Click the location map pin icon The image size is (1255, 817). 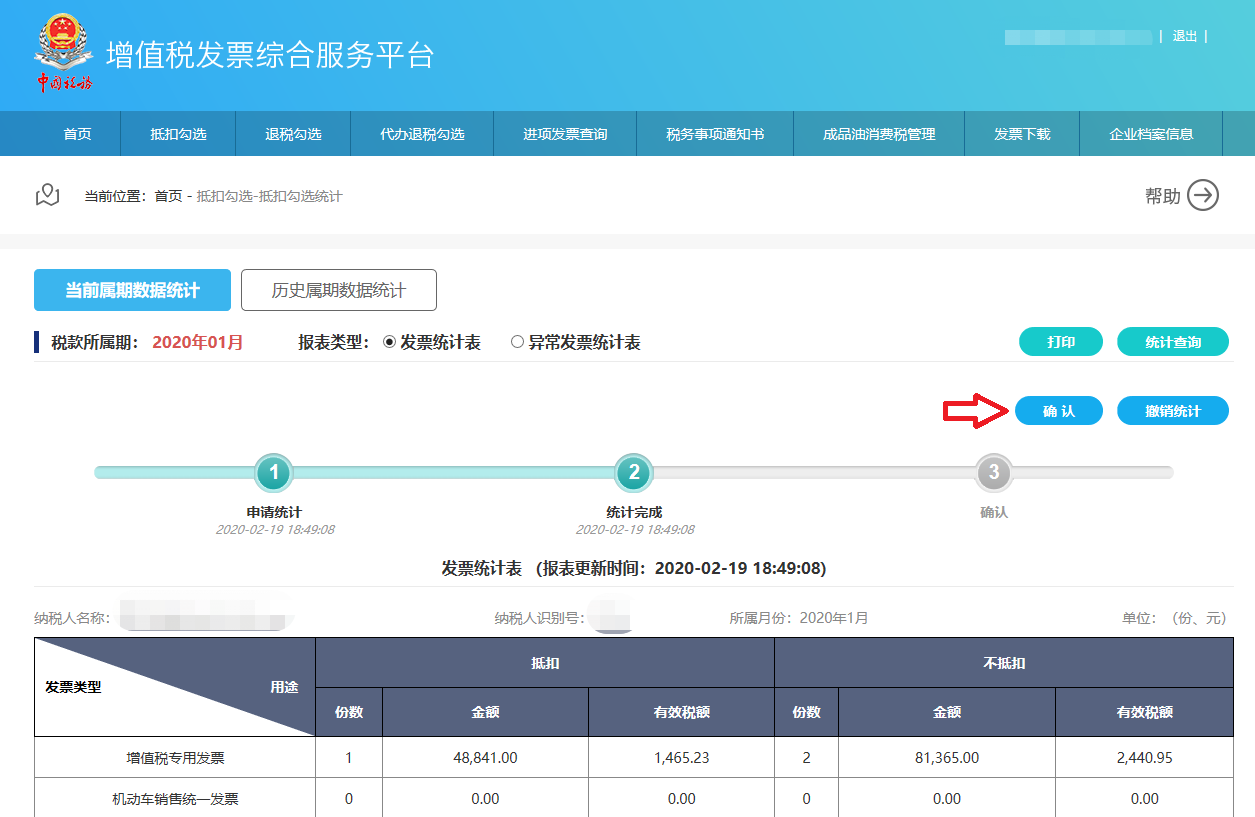(48, 195)
